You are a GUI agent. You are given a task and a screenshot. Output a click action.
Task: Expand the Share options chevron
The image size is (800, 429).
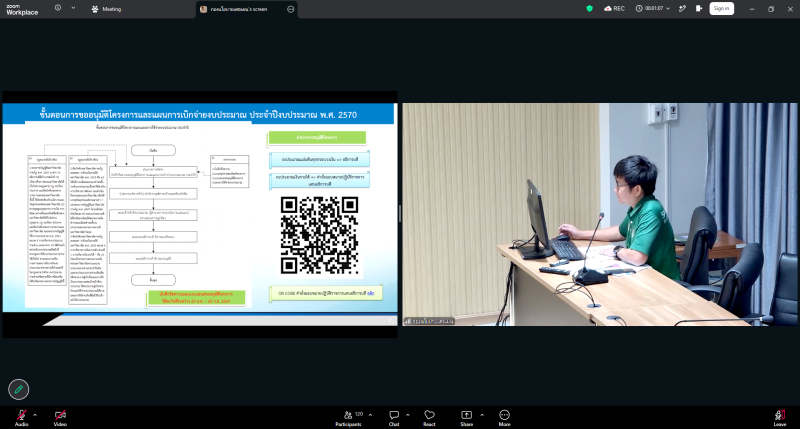pos(482,415)
